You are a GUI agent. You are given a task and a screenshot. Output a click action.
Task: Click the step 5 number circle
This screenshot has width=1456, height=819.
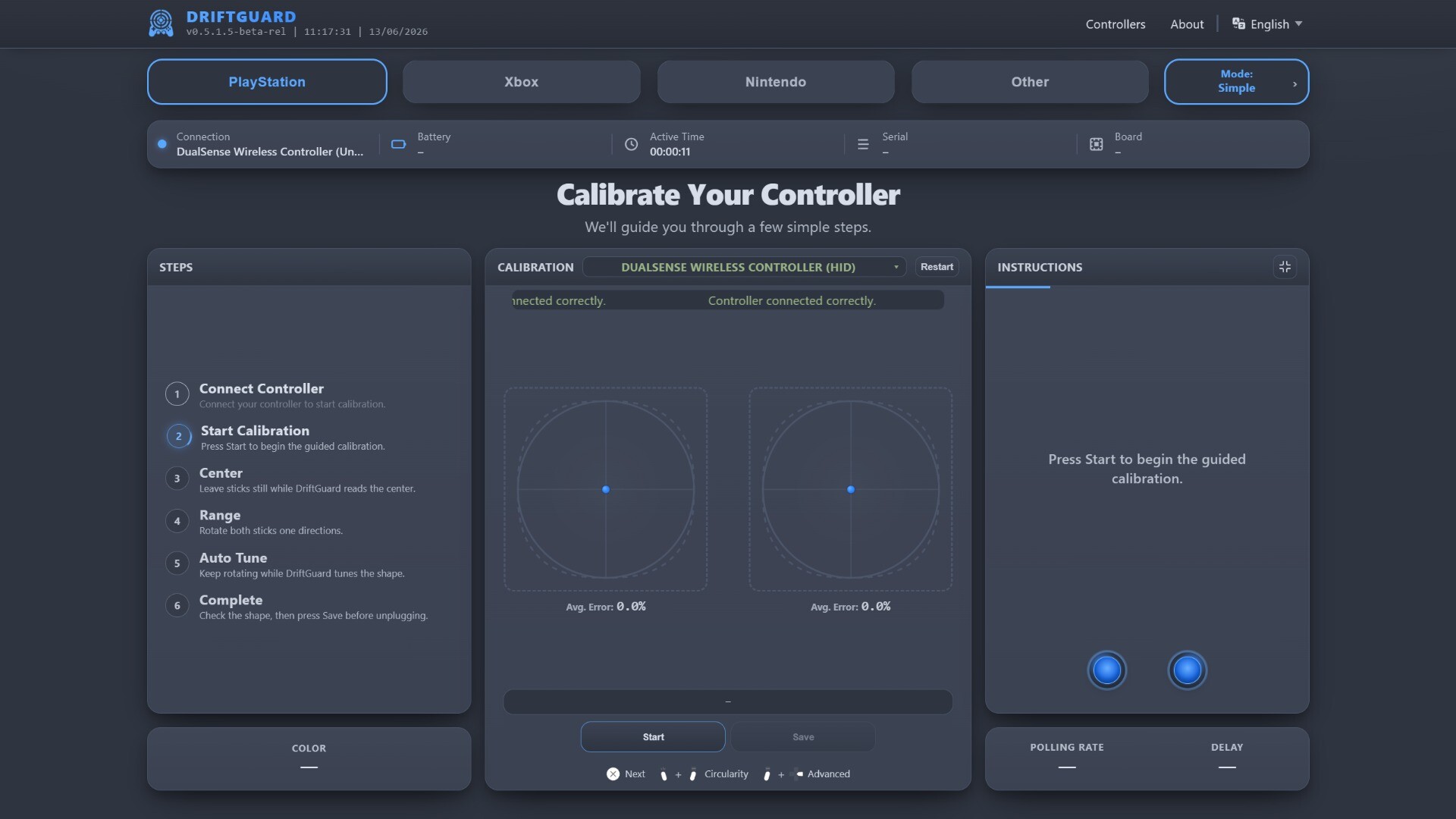coord(177,563)
